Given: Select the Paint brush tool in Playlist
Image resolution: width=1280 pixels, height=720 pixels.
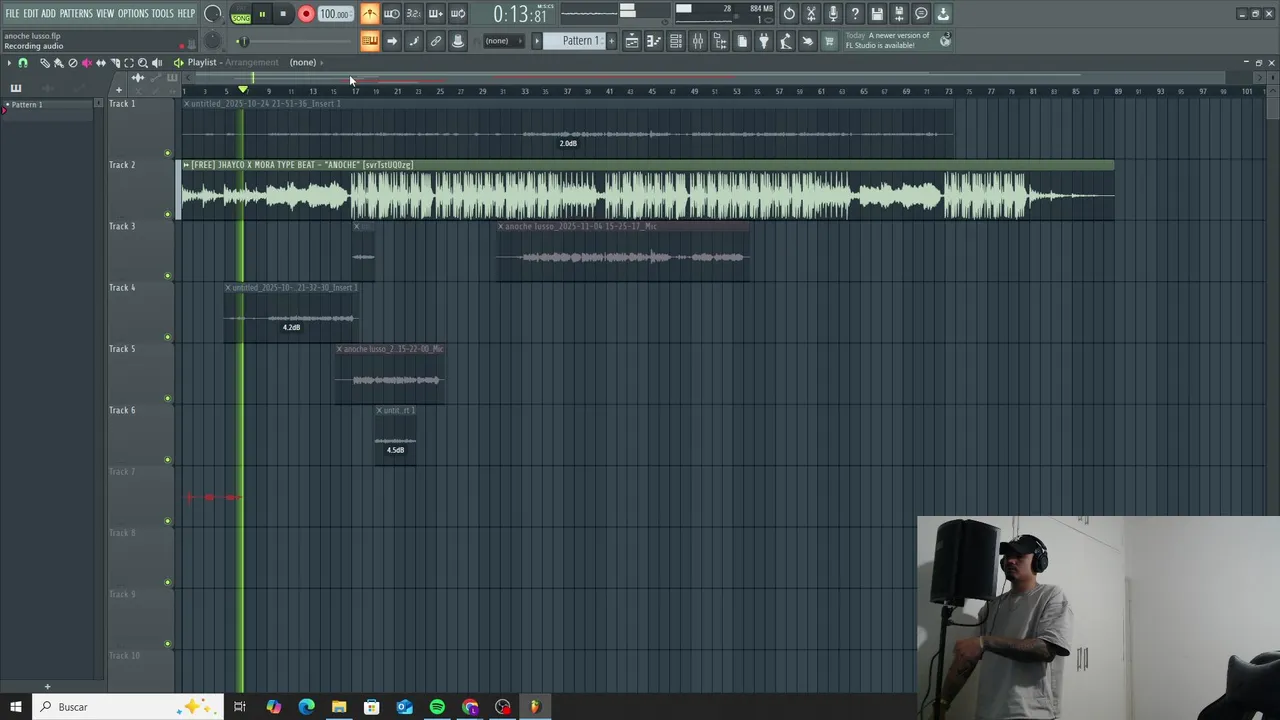Looking at the screenshot, I should (59, 63).
